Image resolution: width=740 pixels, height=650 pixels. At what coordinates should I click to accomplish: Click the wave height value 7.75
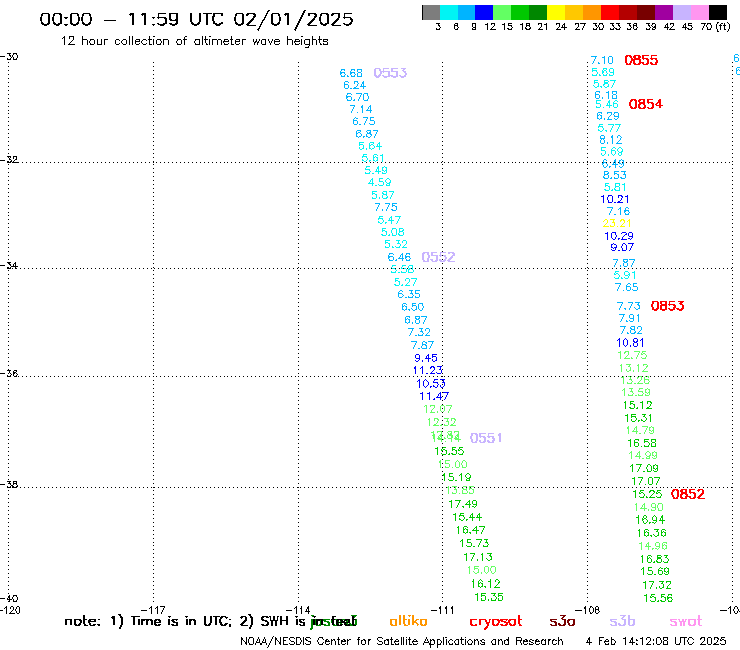pyautogui.click(x=386, y=207)
